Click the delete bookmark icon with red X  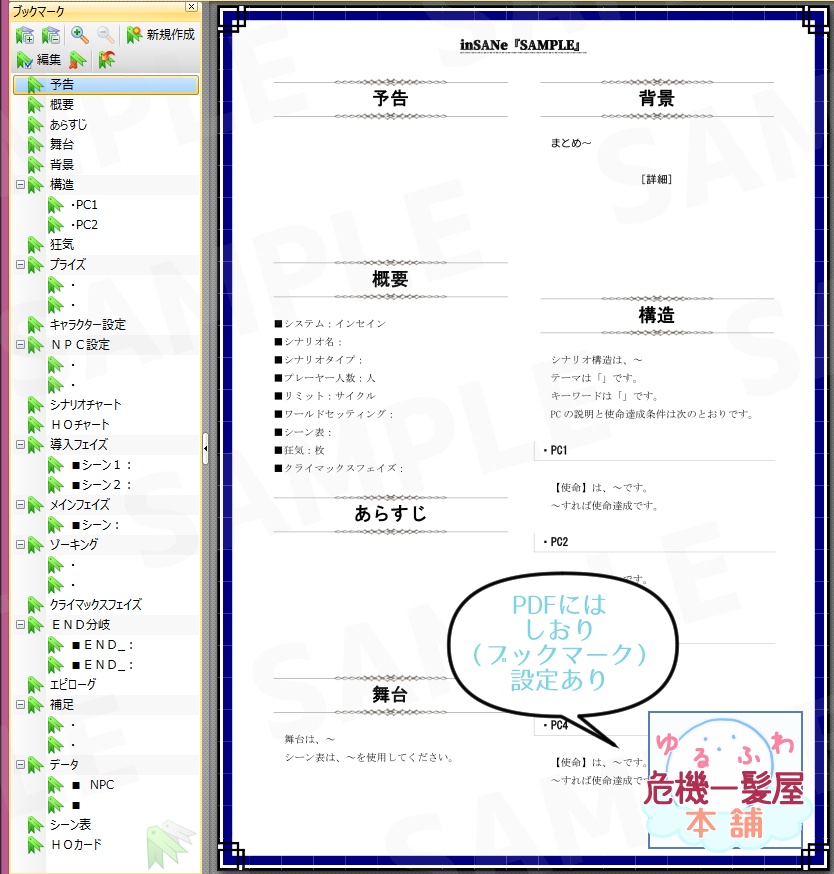[x=77, y=59]
